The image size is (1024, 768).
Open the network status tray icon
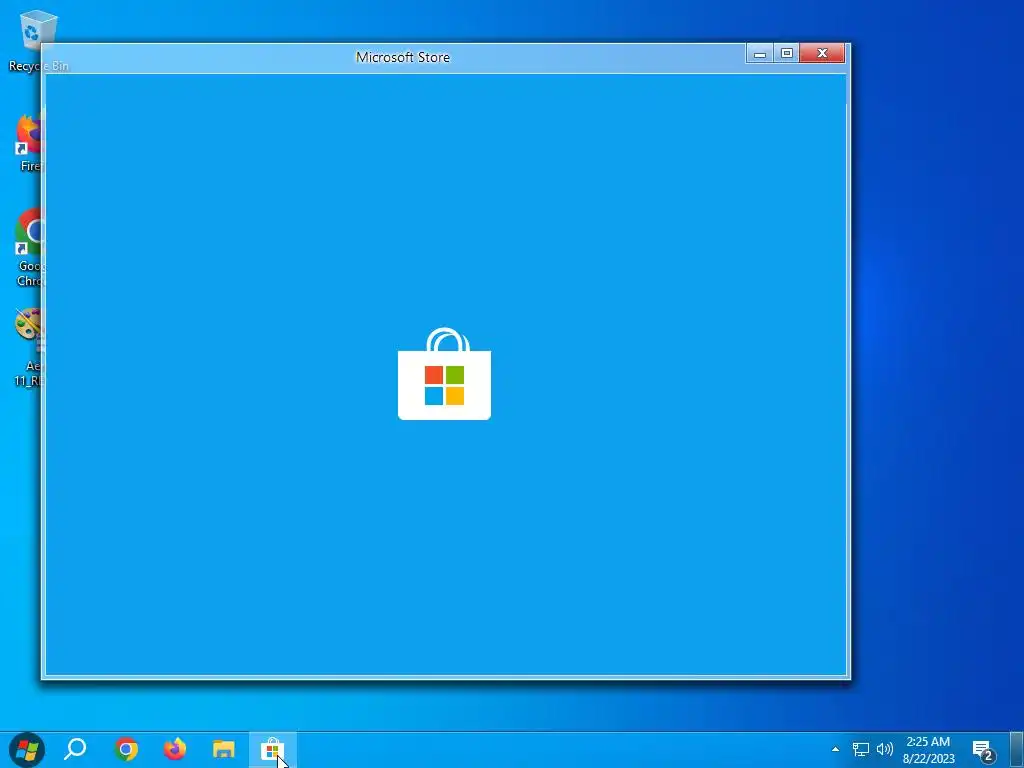click(861, 749)
